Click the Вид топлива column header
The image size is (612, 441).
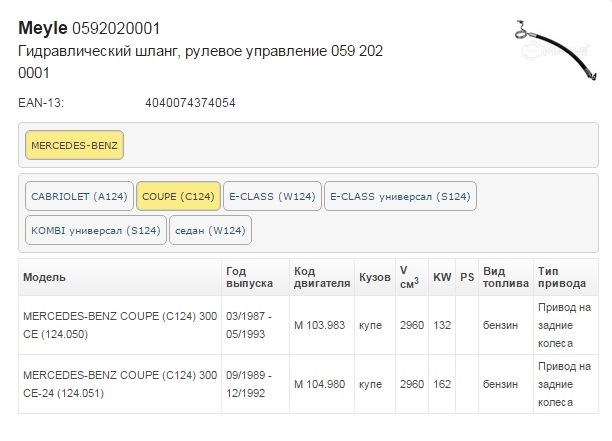tap(505, 277)
